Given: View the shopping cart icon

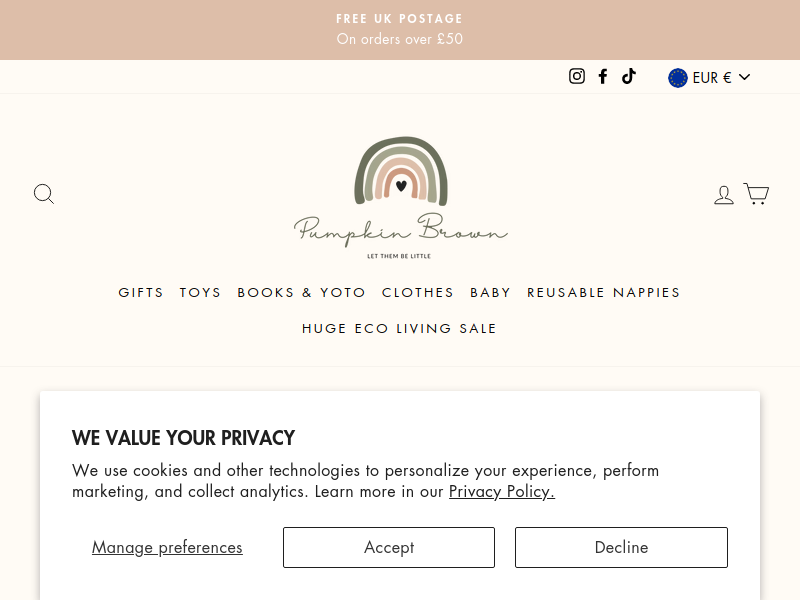Looking at the screenshot, I should 756,194.
